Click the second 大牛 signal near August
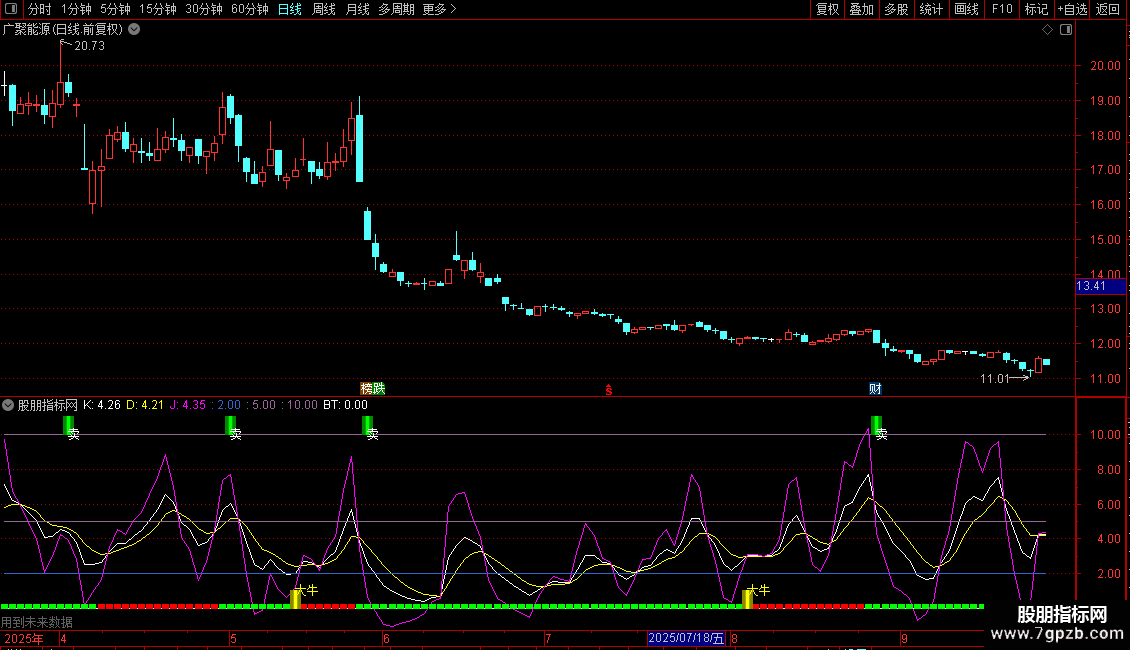The height and width of the screenshot is (650, 1130). pyautogui.click(x=749, y=598)
